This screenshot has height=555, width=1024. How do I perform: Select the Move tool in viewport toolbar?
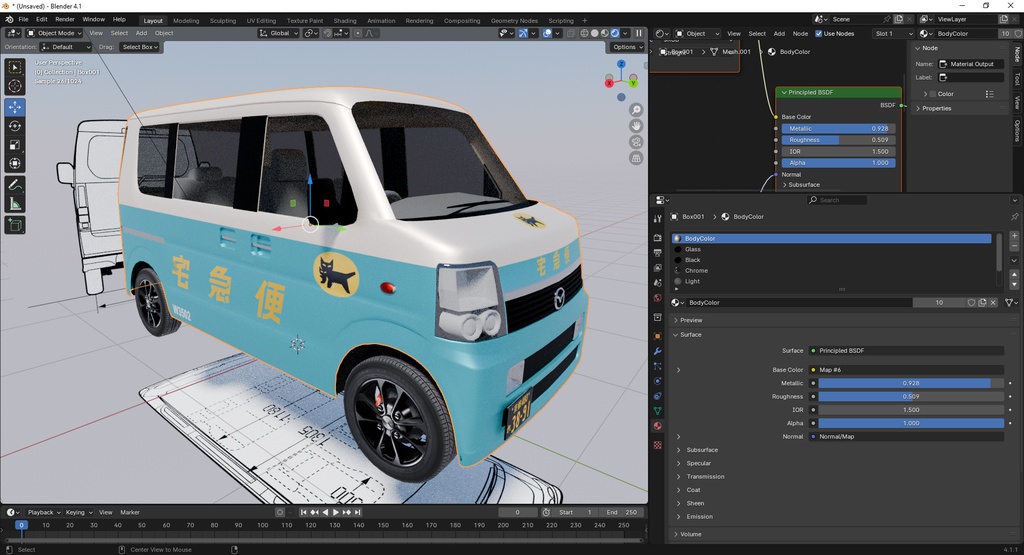click(x=15, y=107)
